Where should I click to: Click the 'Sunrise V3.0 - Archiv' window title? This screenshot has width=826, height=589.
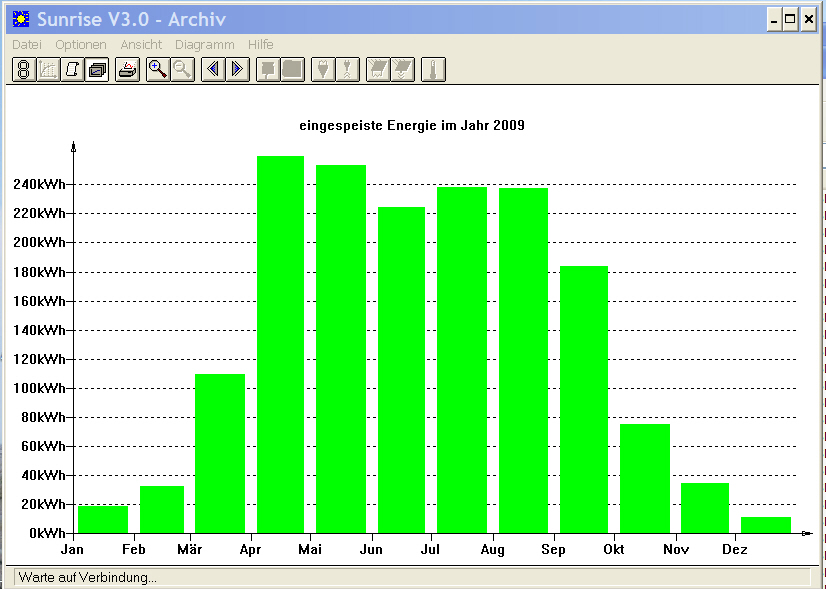click(132, 19)
